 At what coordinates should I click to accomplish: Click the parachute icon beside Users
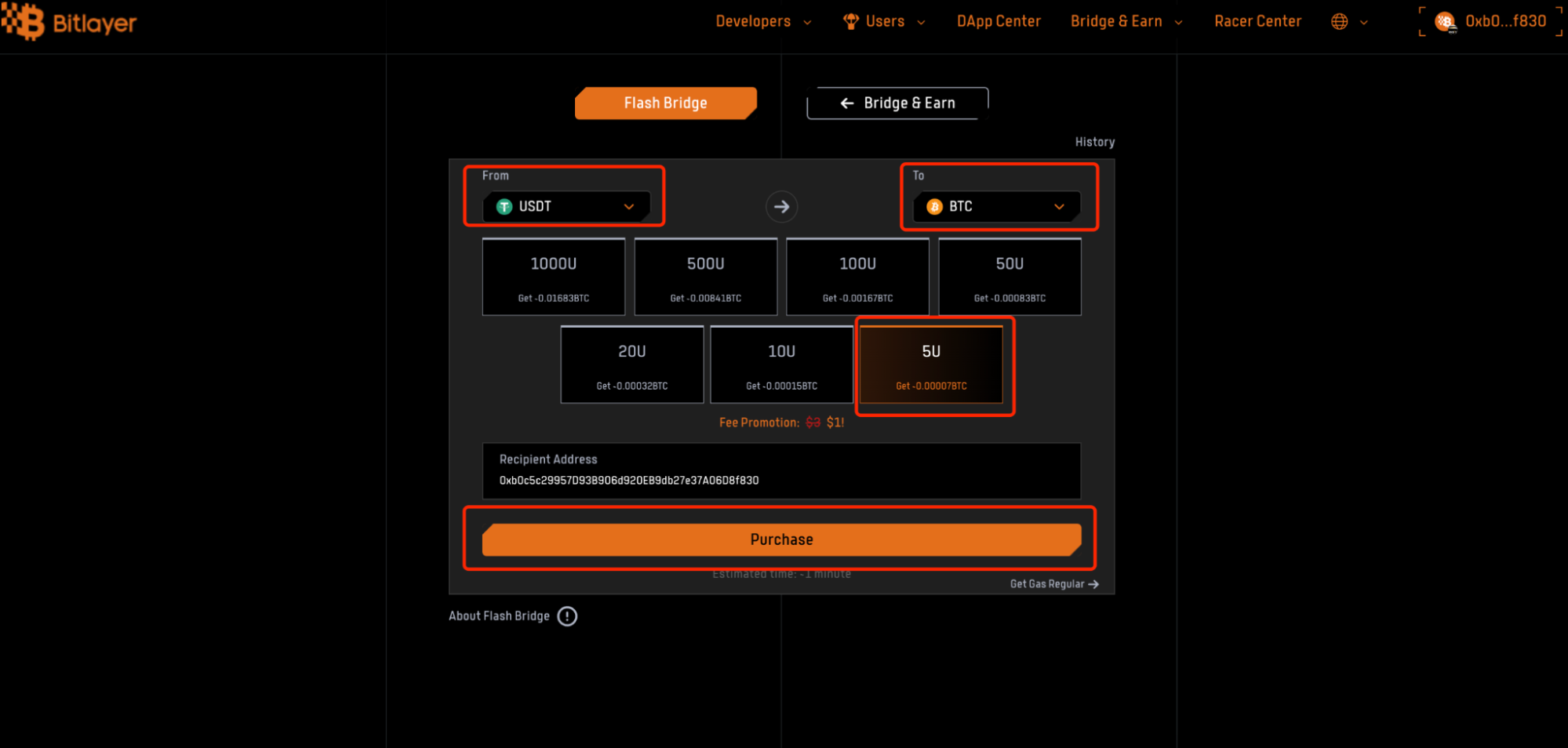[x=851, y=22]
